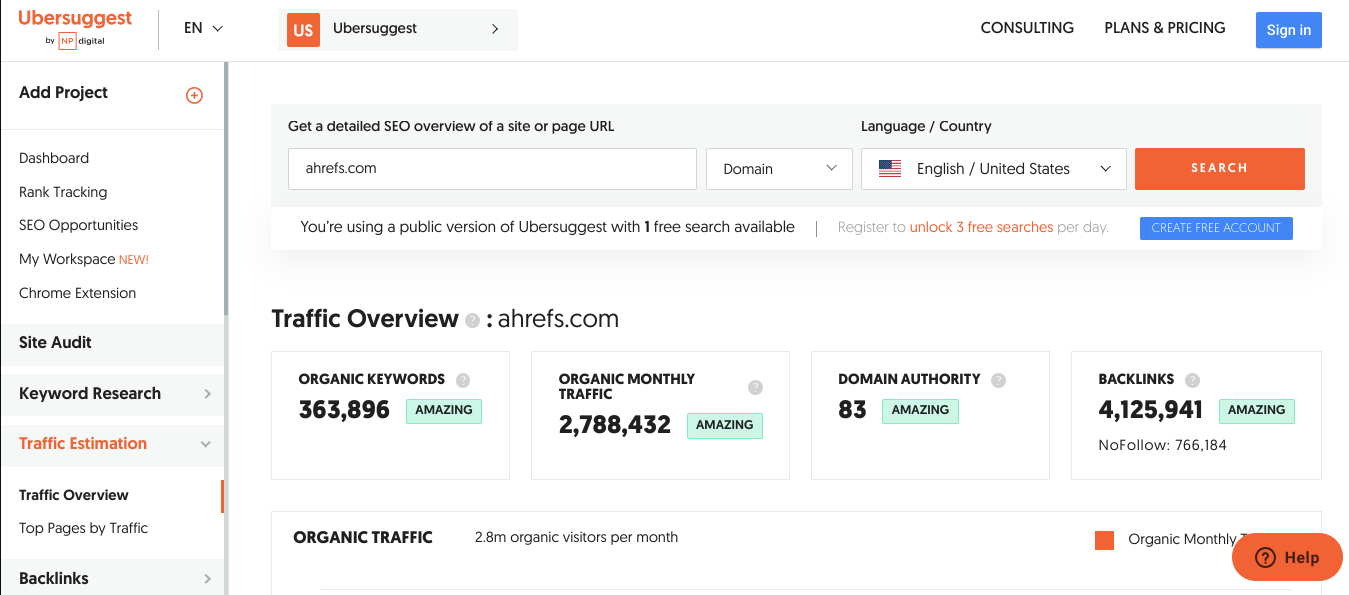Collapse the Traffic Estimation section

112,443
